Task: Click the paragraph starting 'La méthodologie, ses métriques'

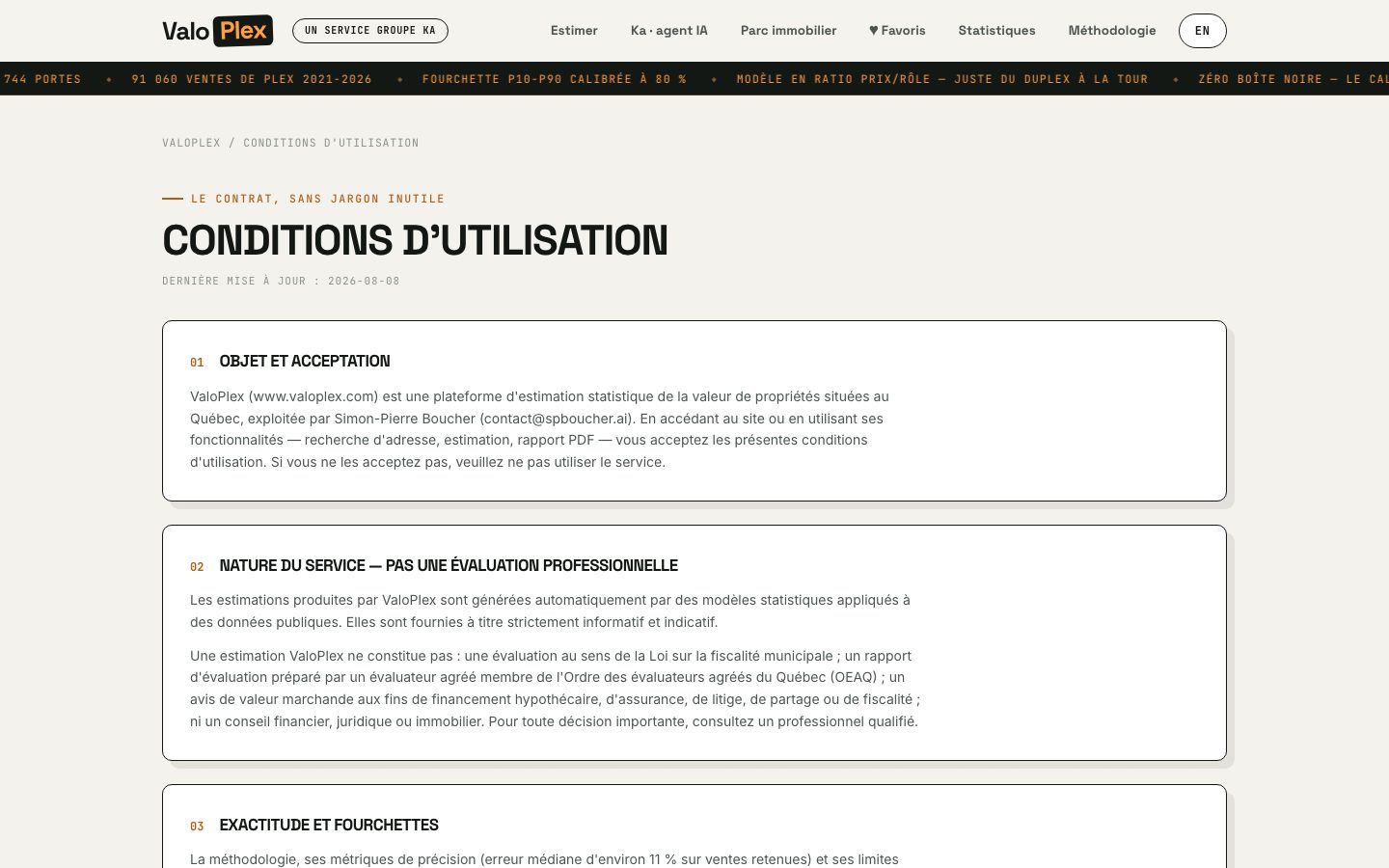Action: point(544,859)
